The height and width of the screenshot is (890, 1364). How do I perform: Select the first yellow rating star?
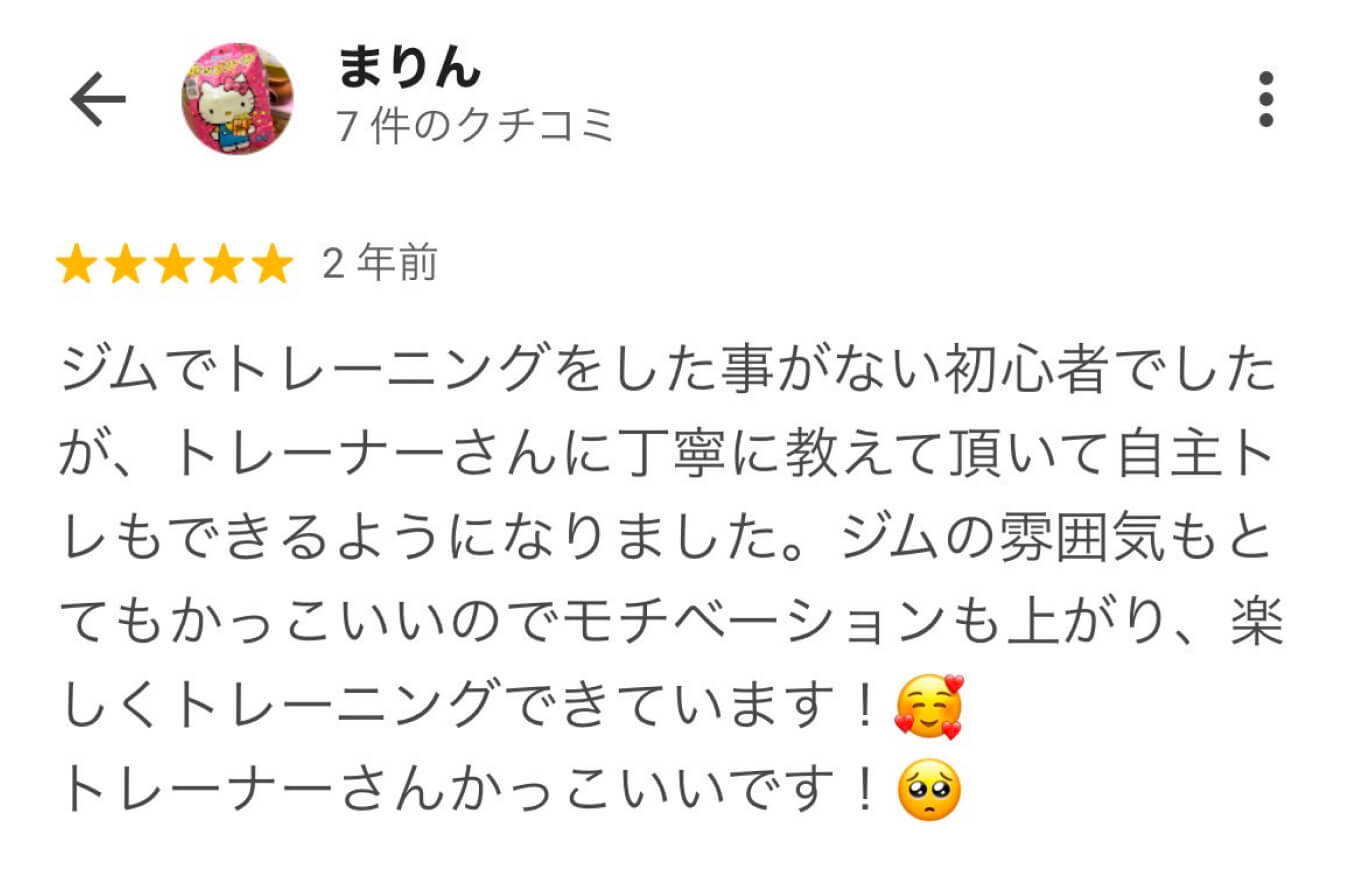pos(78,265)
